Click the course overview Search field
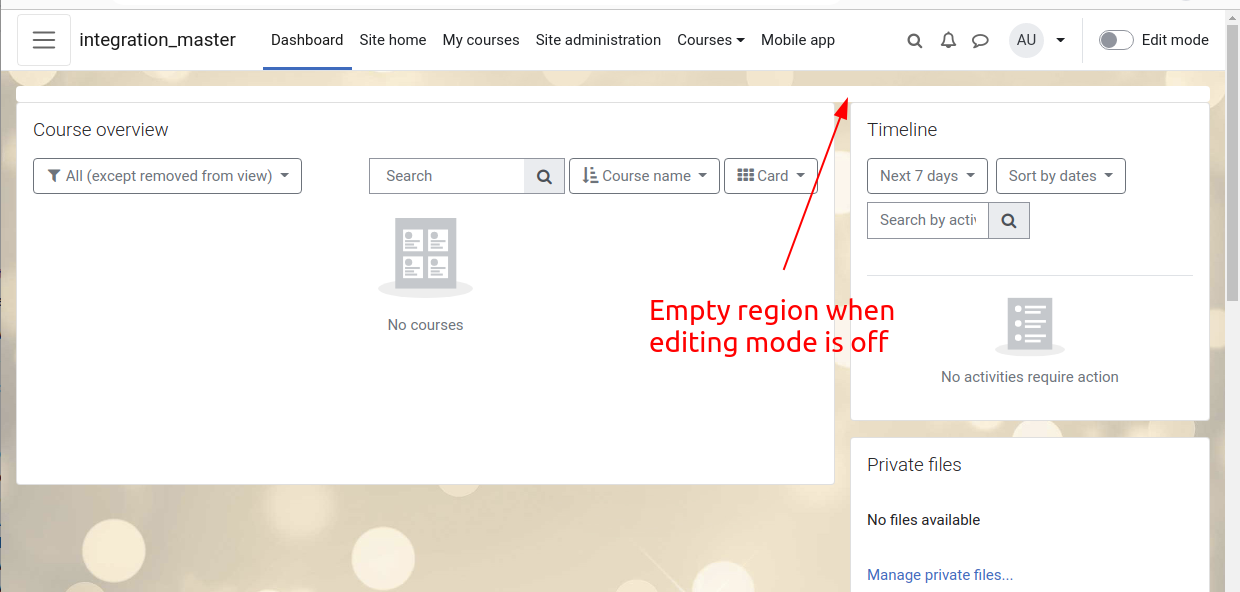The width and height of the screenshot is (1240, 592). pos(447,176)
